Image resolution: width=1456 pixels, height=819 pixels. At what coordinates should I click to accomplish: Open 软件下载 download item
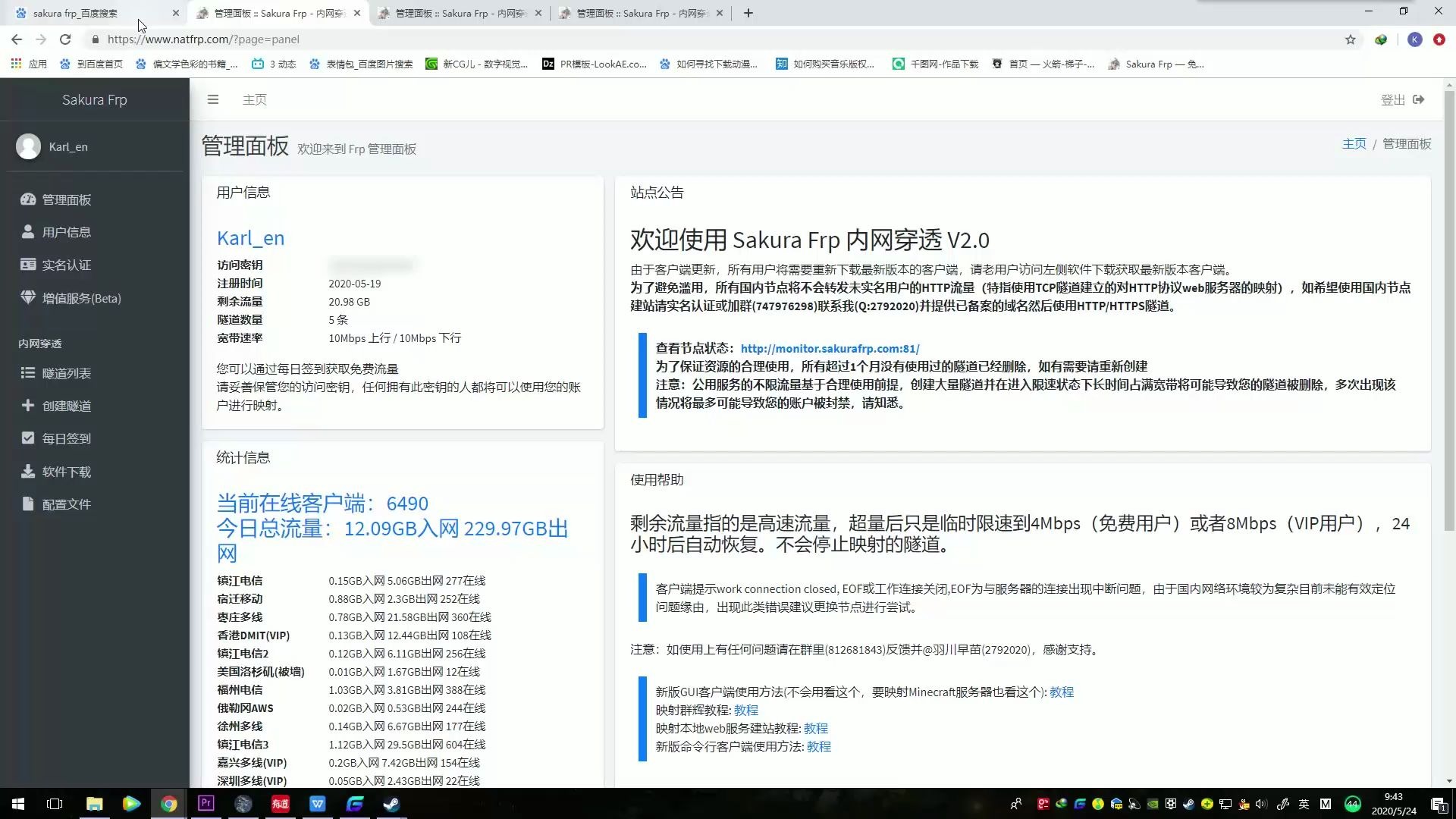click(x=66, y=472)
